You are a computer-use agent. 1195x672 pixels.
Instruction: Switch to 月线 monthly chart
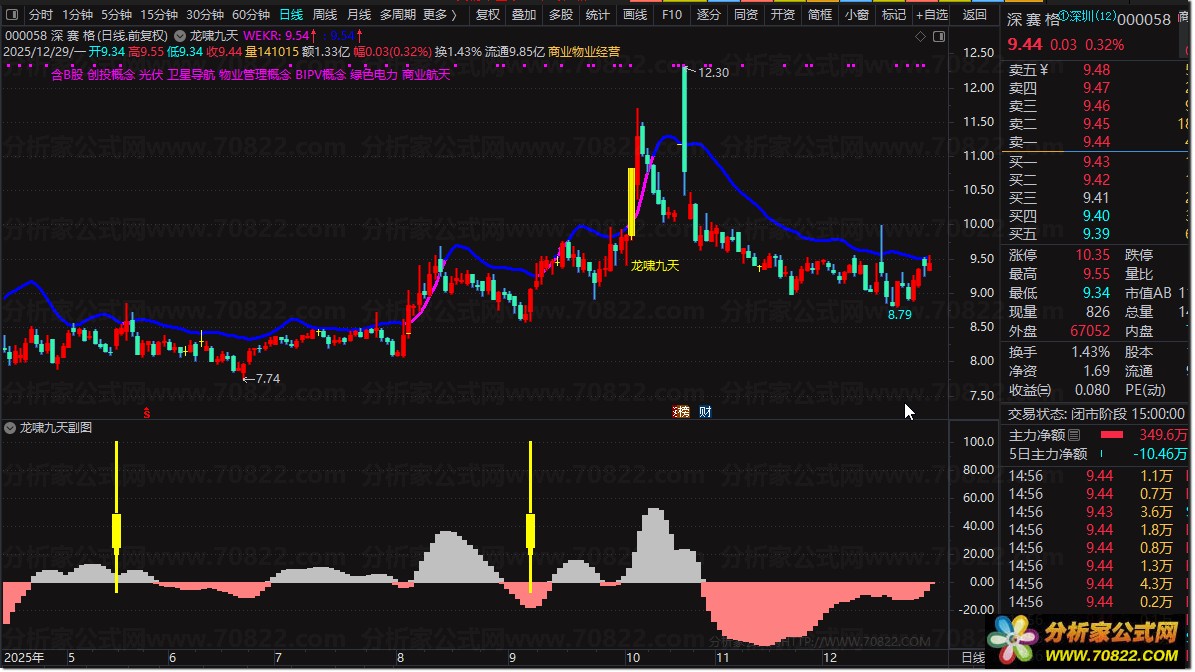click(x=359, y=14)
